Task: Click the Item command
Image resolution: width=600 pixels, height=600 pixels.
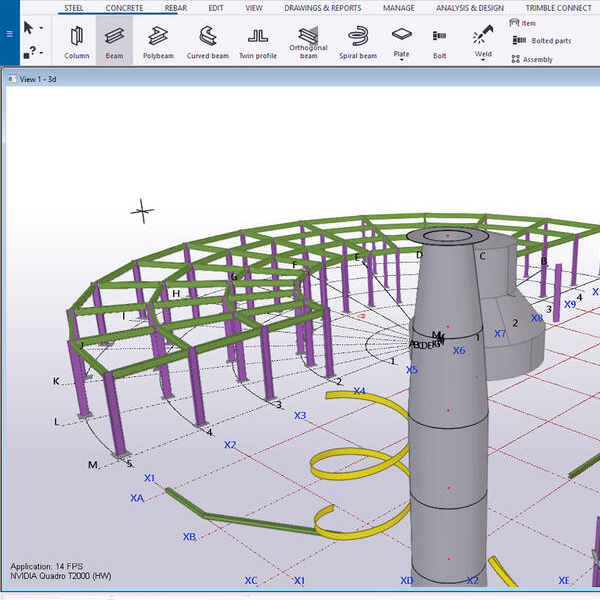Action: point(522,23)
